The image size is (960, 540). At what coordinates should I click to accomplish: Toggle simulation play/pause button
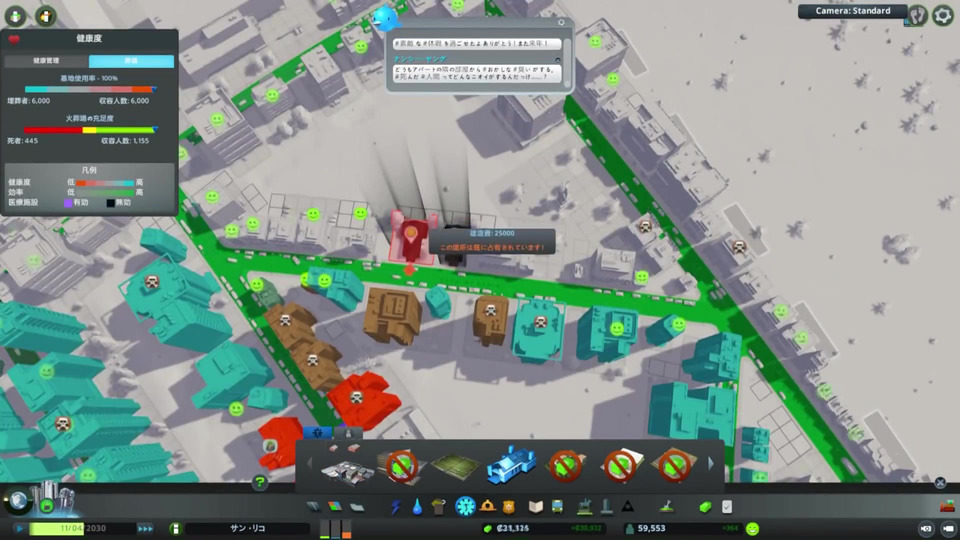(x=20, y=528)
